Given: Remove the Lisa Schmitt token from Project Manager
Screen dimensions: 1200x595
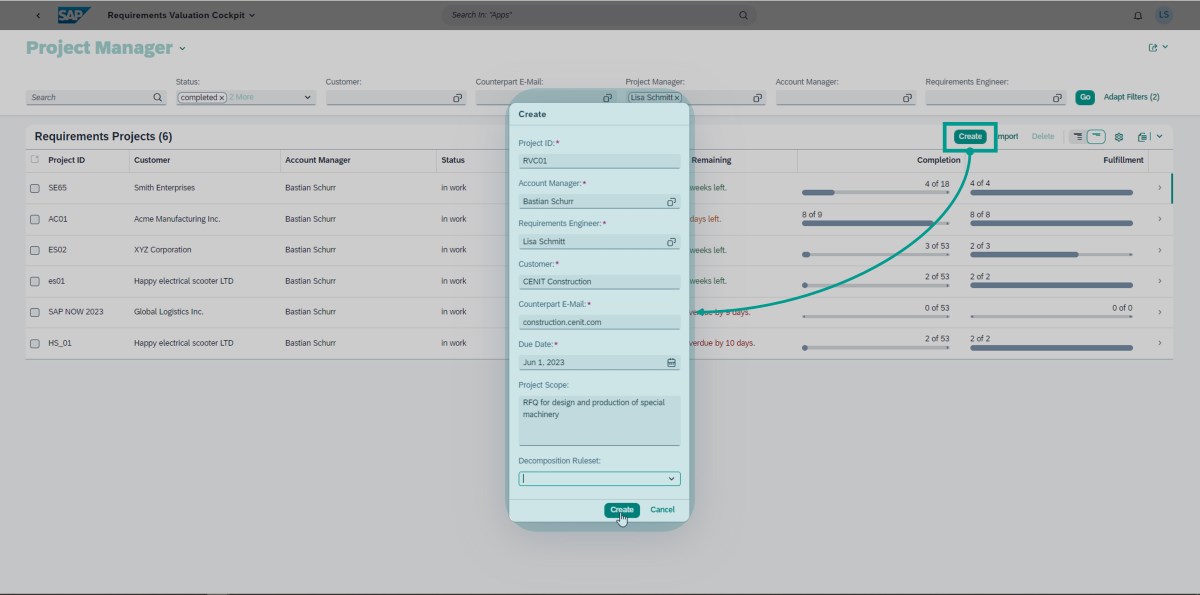Looking at the screenshot, I should coord(676,98).
